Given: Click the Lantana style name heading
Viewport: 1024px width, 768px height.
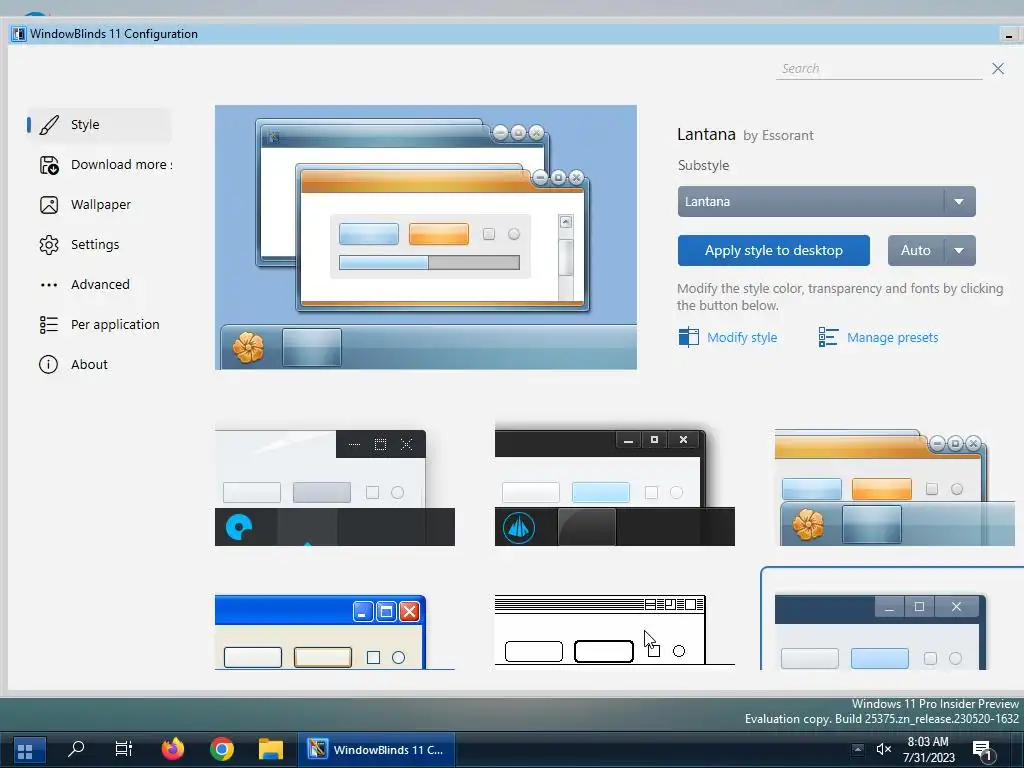Looking at the screenshot, I should (706, 135).
